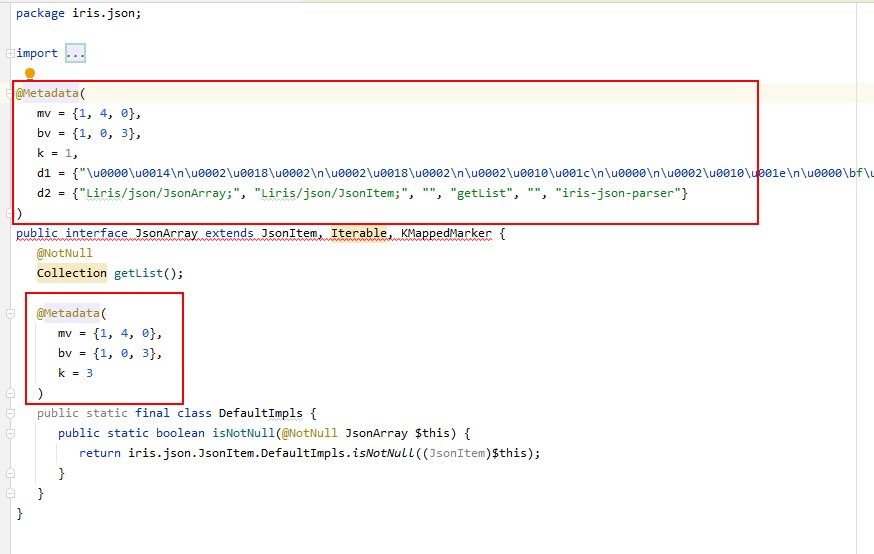The height and width of the screenshot is (554, 874).
Task: Collapse the top-level @Metadata annotation block
Action: point(9,94)
